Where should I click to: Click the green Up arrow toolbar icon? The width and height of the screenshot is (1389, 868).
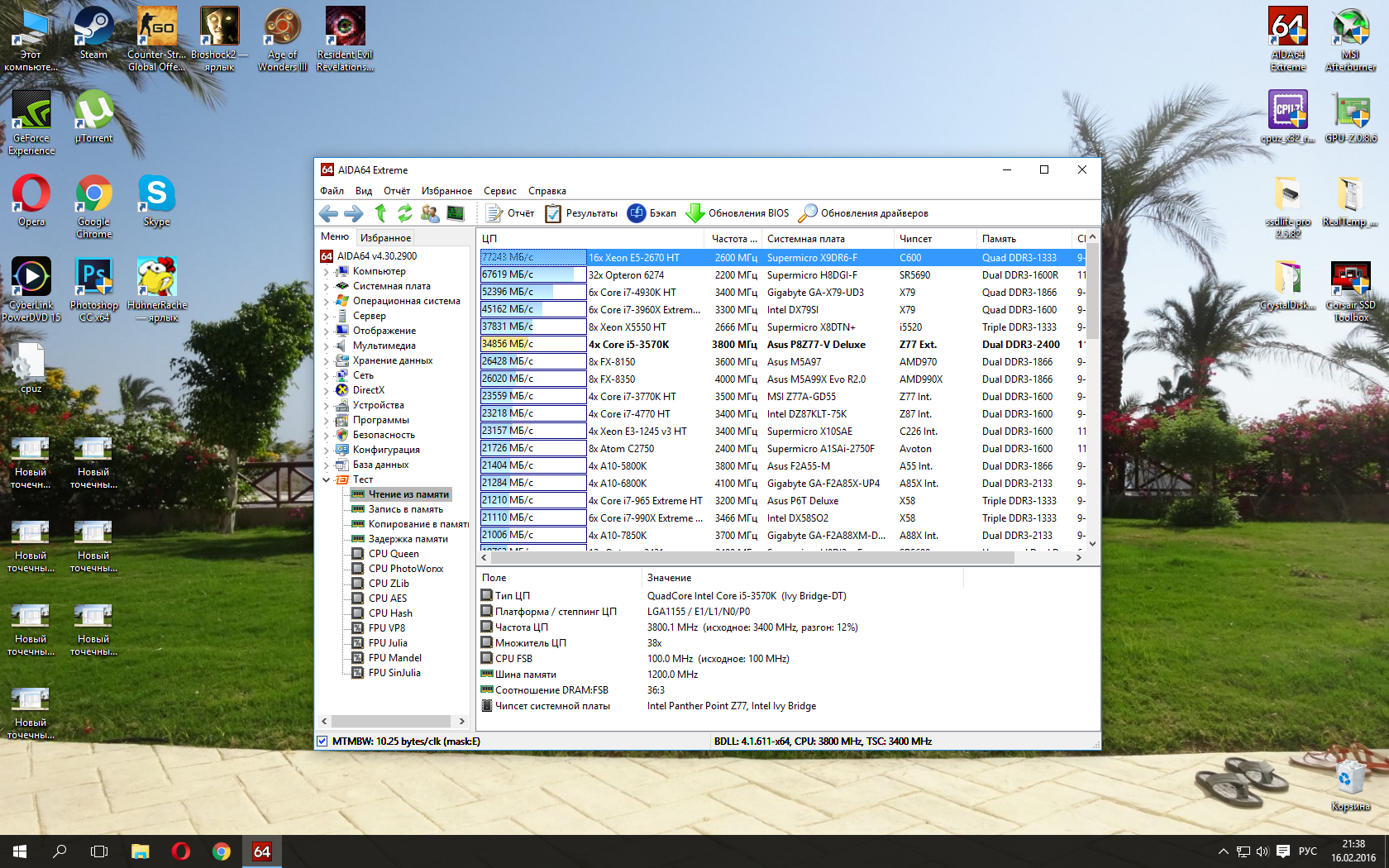click(380, 213)
